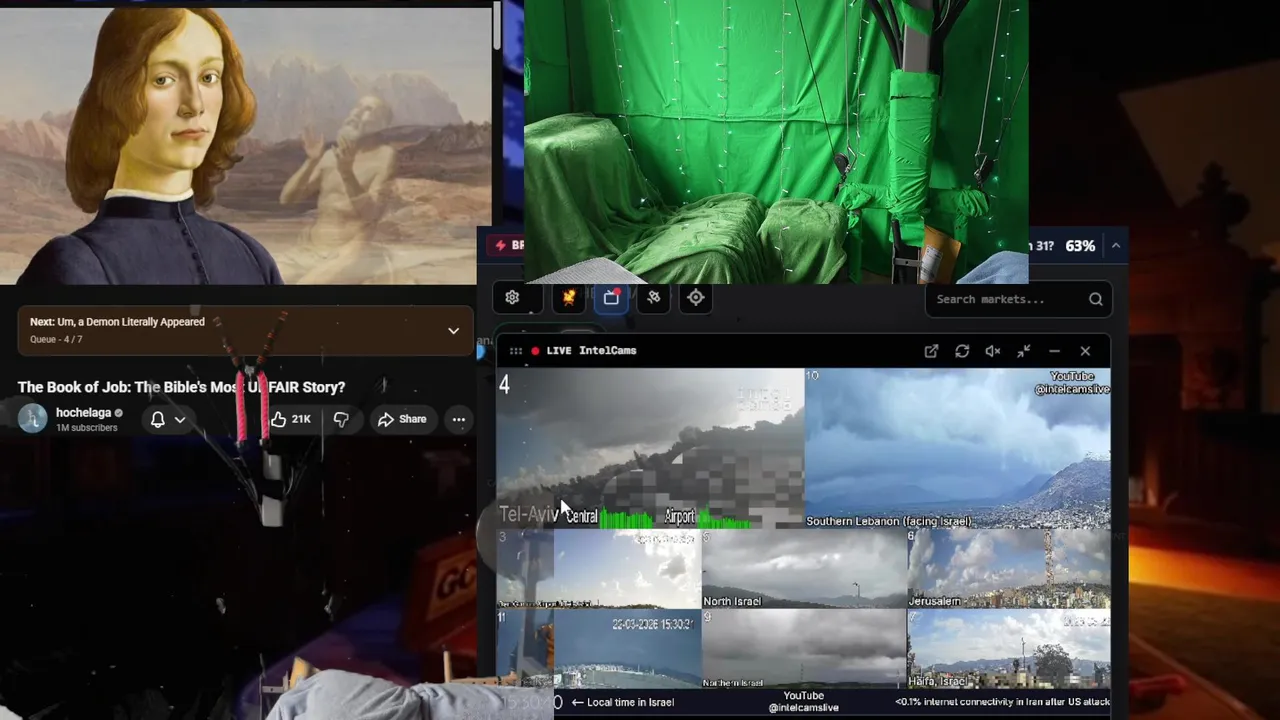The image size is (1280, 720).
Task: Open IntelCams in external window icon
Action: [931, 351]
